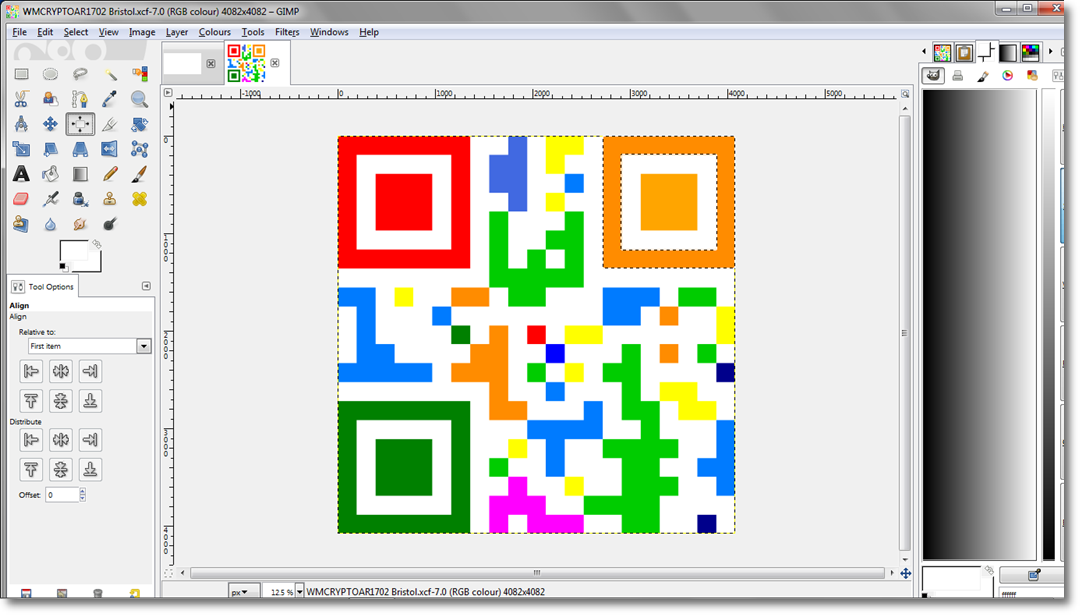Select the Bucket Fill tool
Screen dimensions: 1080x615
[50, 174]
